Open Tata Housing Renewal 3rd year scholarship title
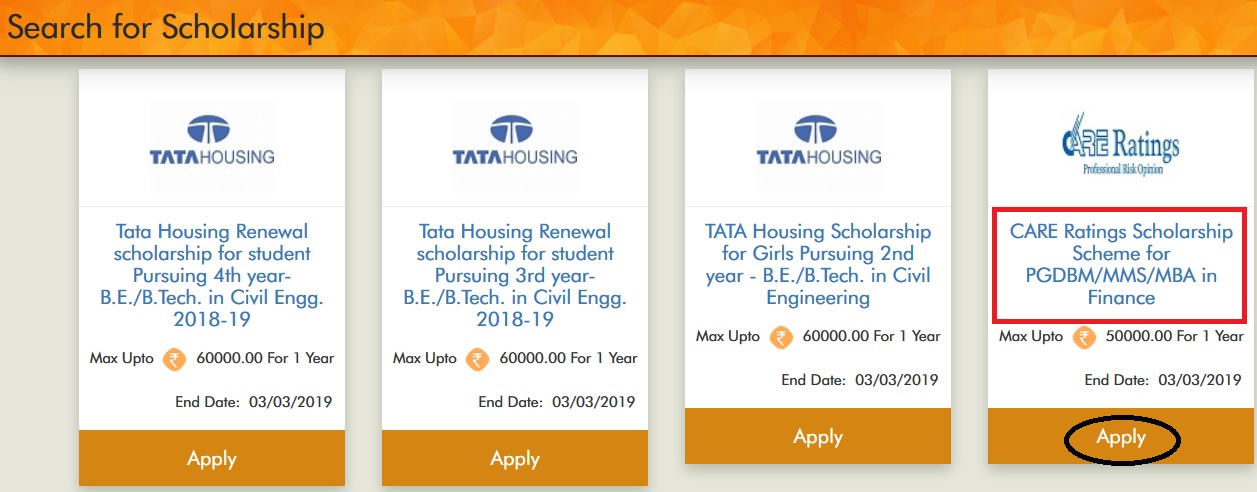 click(515, 275)
